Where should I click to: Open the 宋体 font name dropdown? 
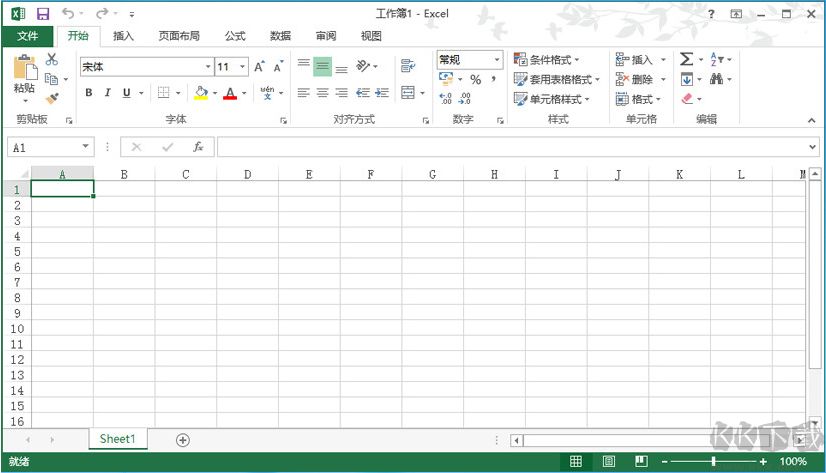point(208,66)
